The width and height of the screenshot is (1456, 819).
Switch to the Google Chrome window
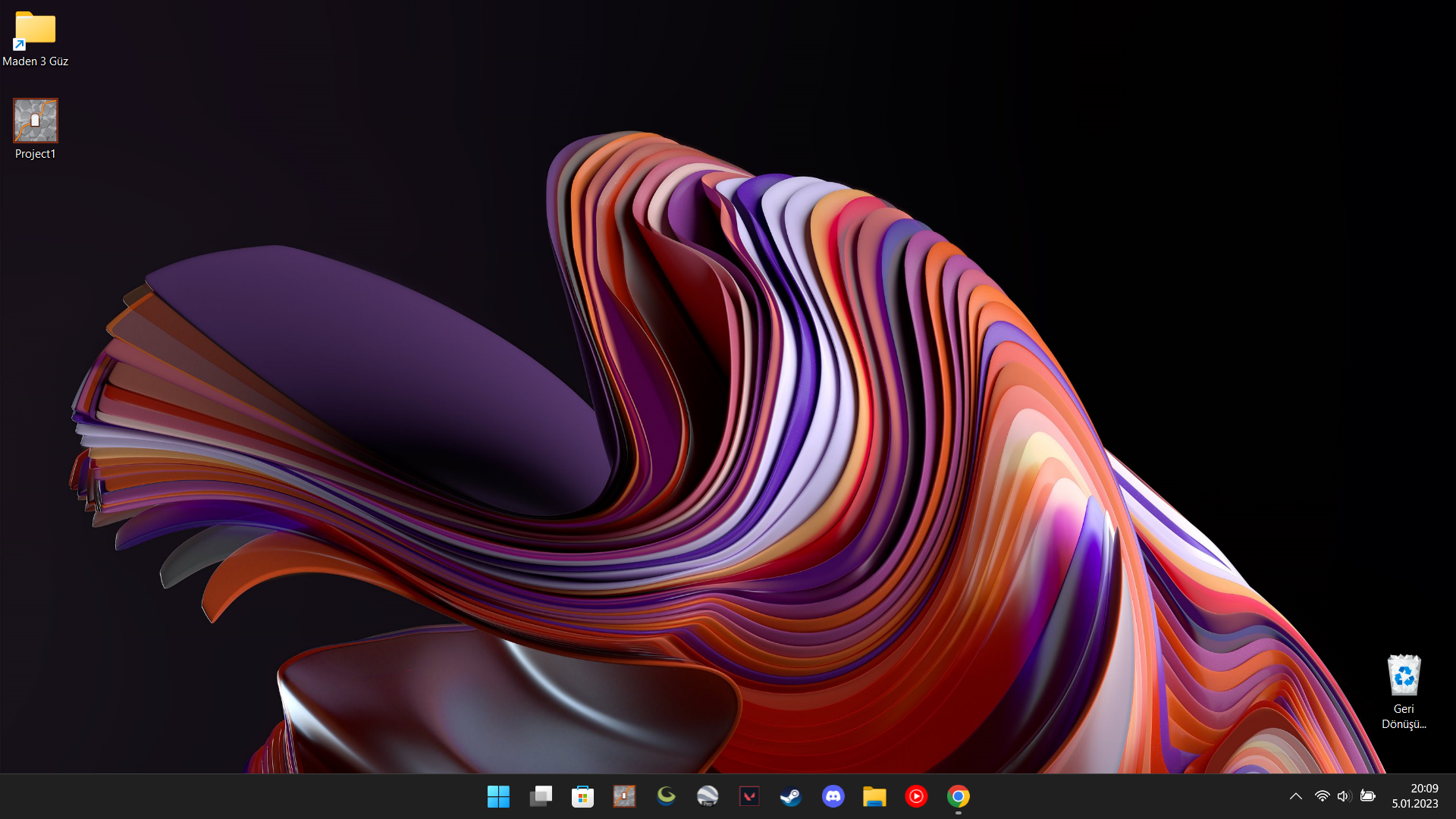click(x=958, y=796)
